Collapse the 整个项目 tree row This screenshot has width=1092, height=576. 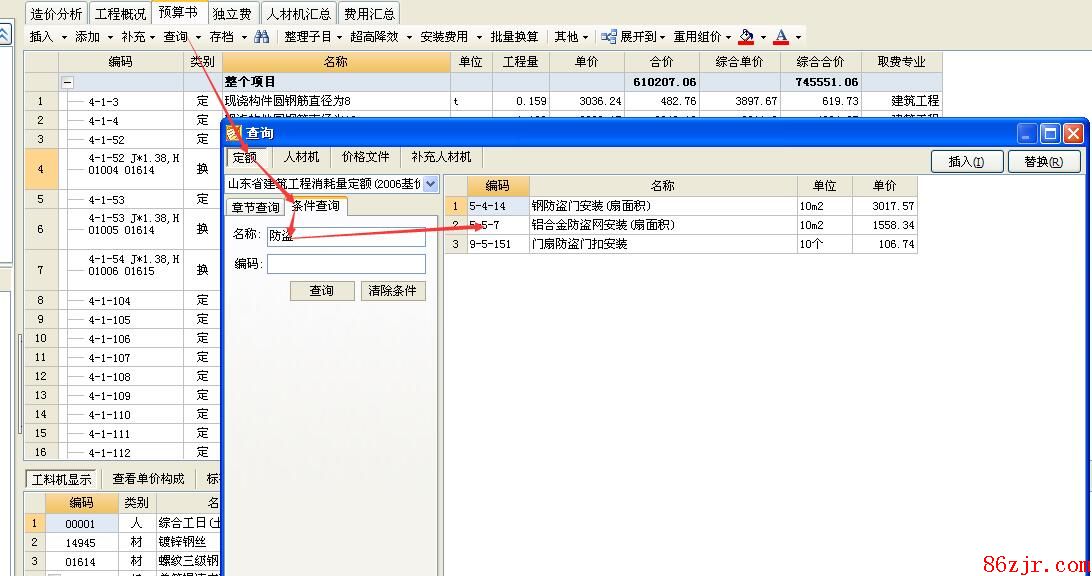click(68, 82)
